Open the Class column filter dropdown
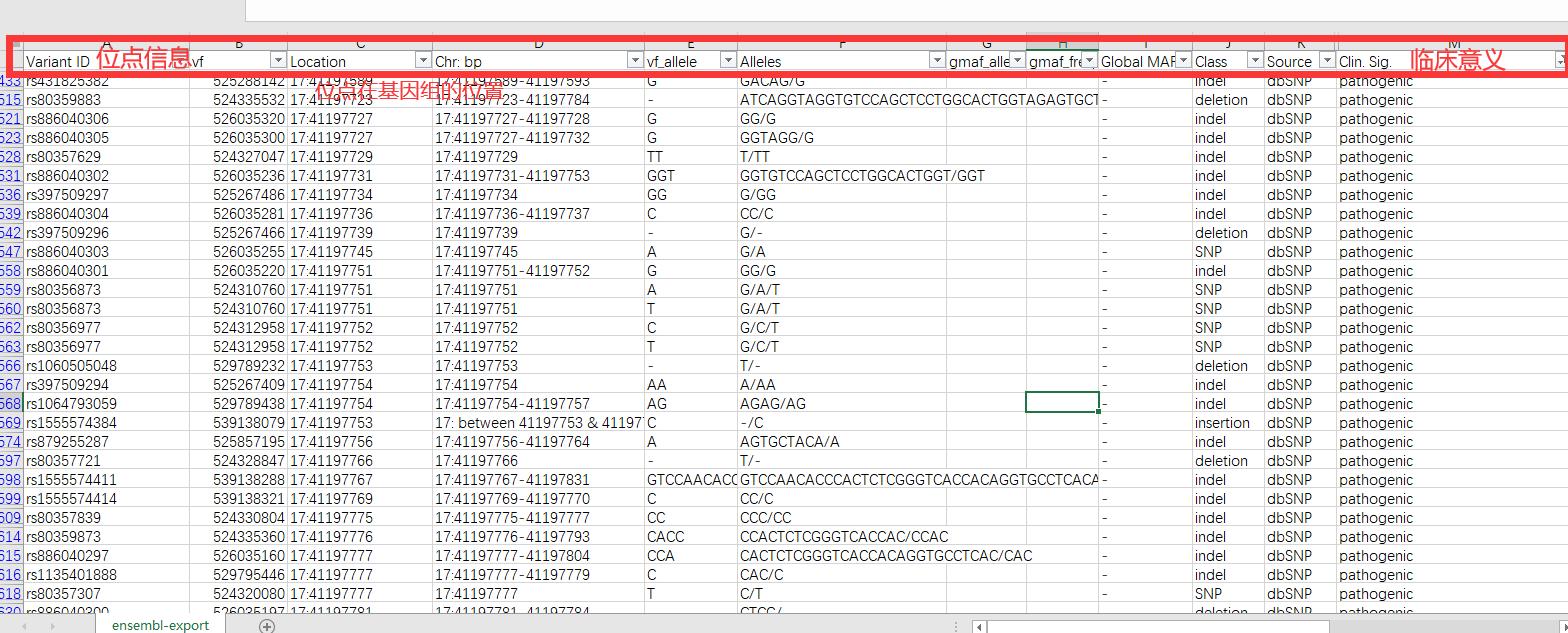Viewport: 1568px width, 633px height. coord(1254,61)
